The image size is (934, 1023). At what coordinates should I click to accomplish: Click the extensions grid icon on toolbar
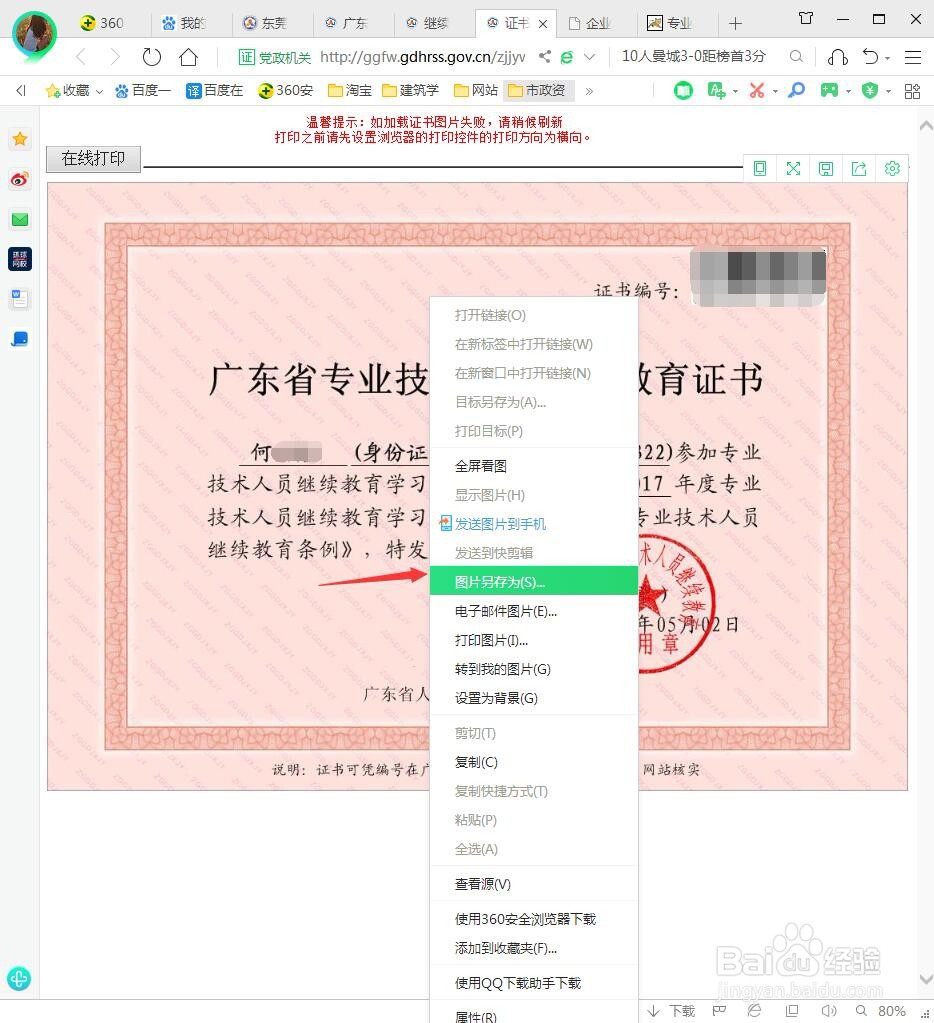pyautogui.click(x=911, y=90)
